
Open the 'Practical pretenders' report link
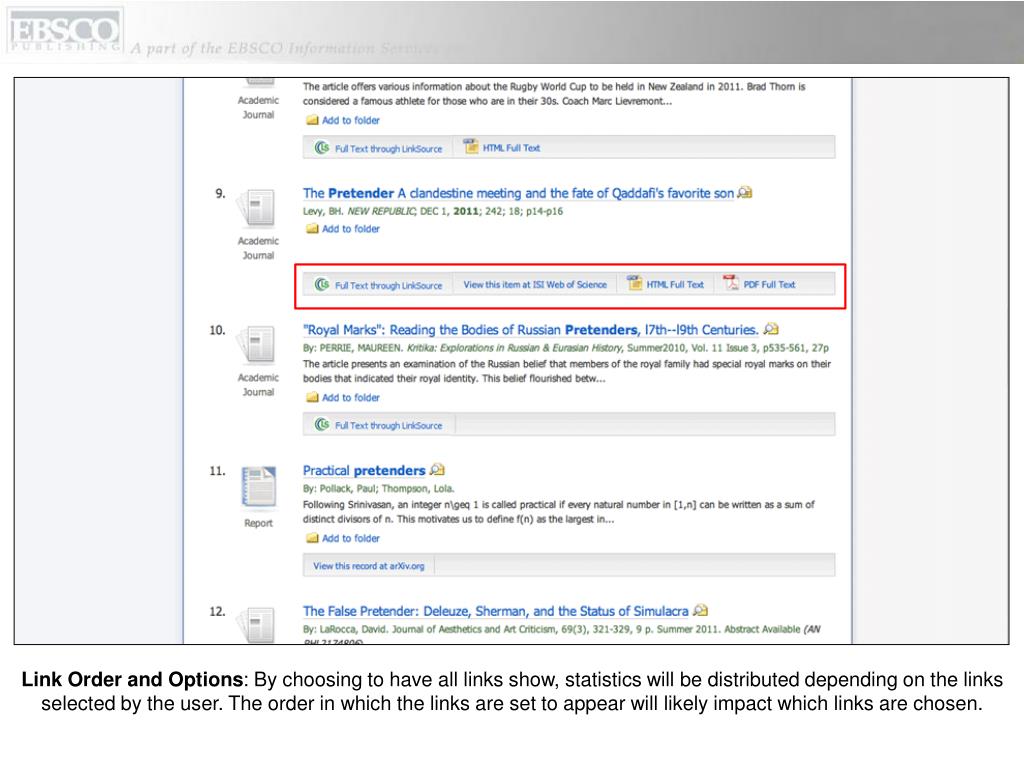pos(364,470)
